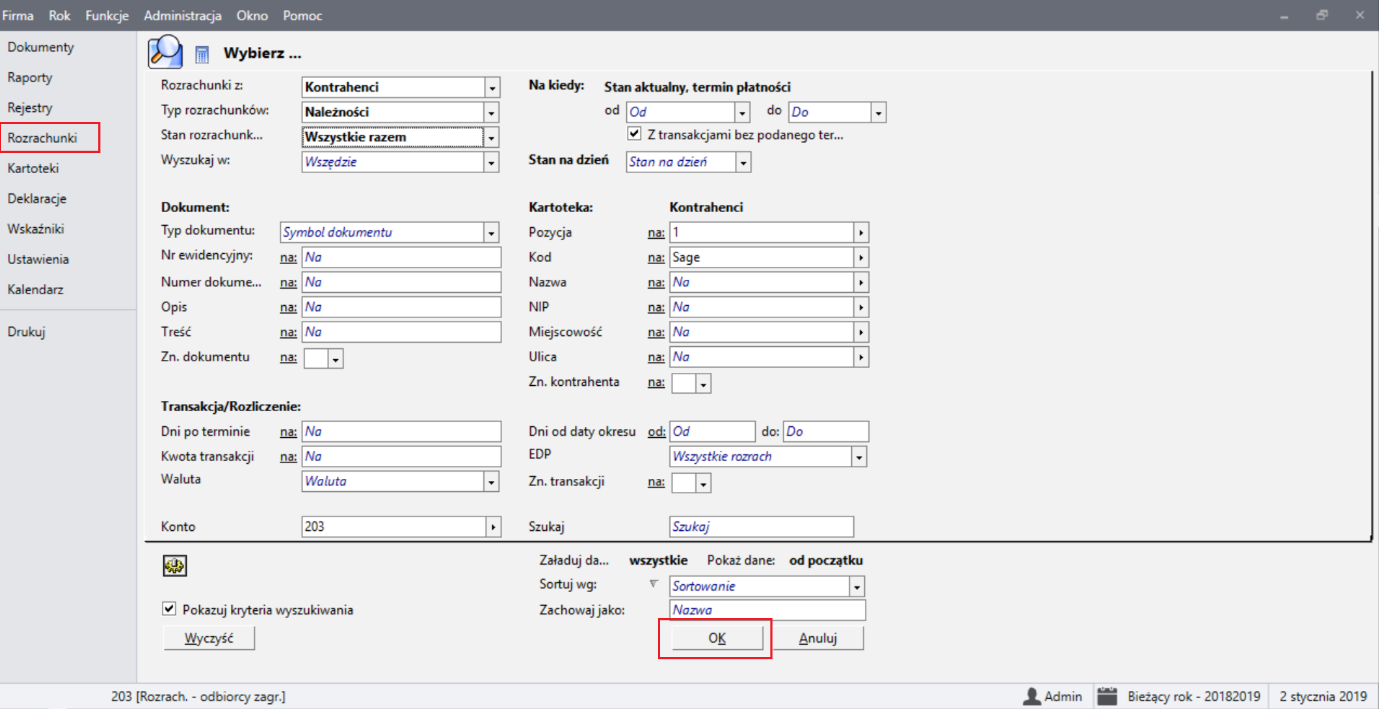
Task: Click the na: link beside Kwota transakcji
Action: [288, 456]
